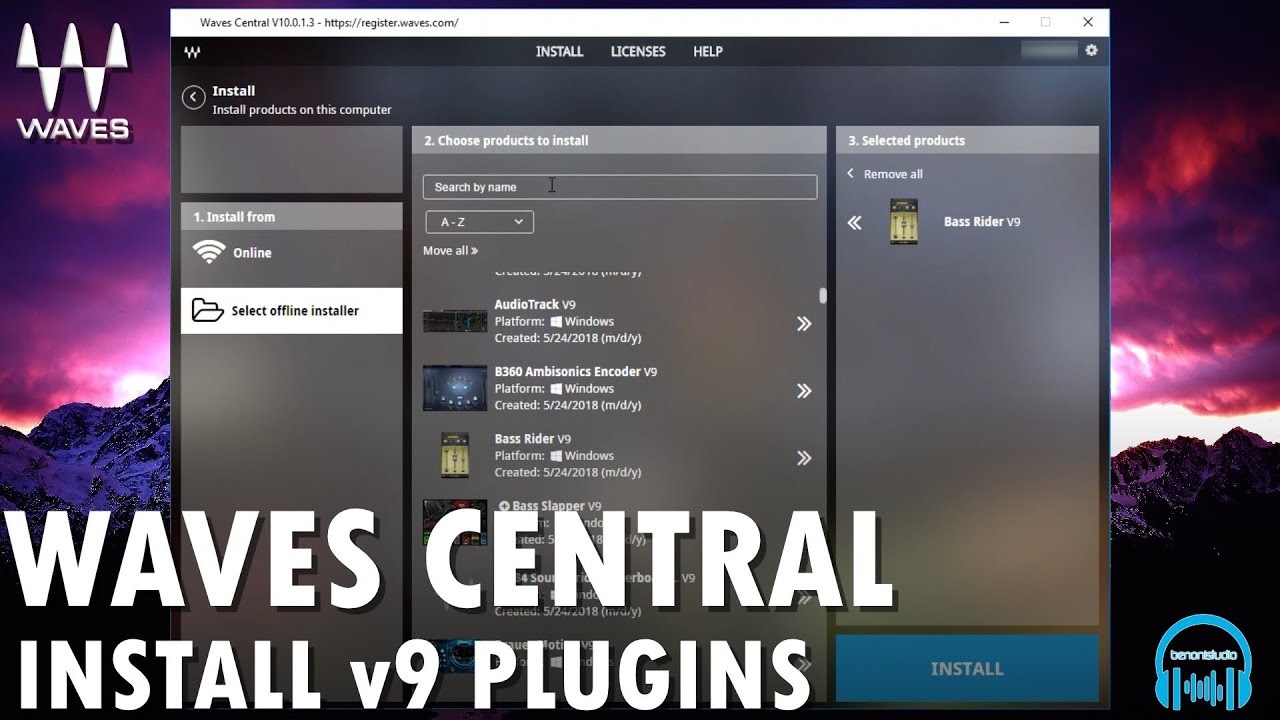Click the B360 Ambisonics Encoder V9 name
Image resolution: width=1280 pixels, height=720 pixels.
pyautogui.click(x=576, y=371)
